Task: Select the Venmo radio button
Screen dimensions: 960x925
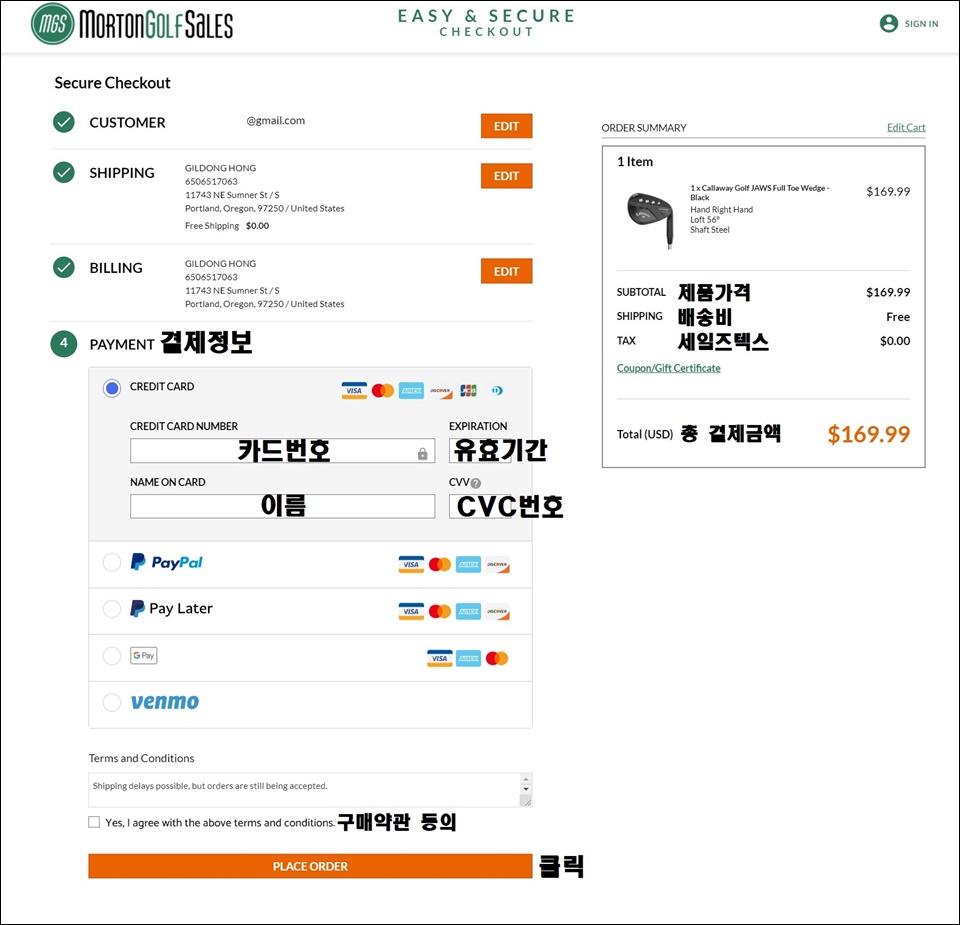Action: click(x=111, y=702)
